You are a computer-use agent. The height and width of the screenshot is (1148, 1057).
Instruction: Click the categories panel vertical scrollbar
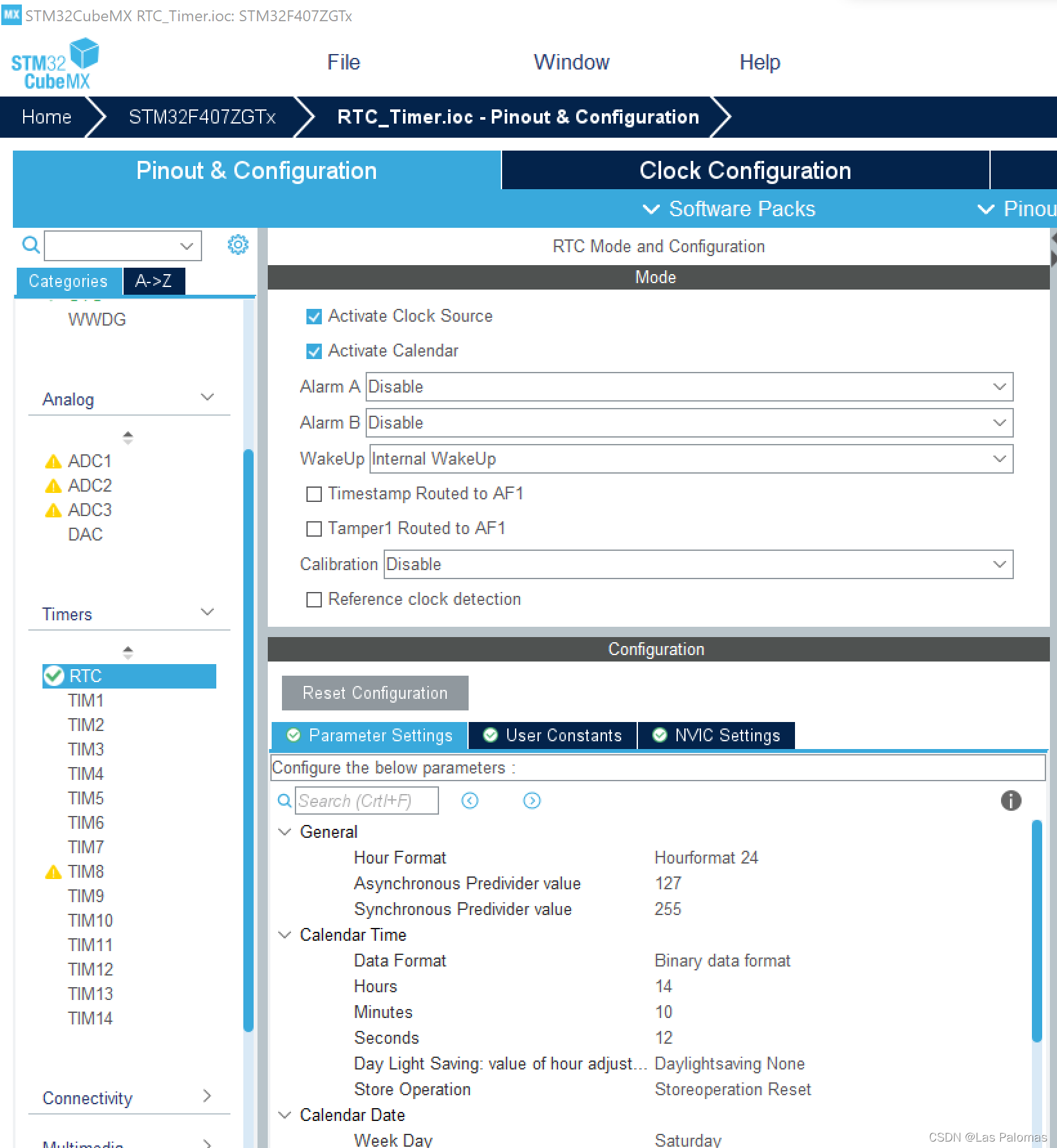click(248, 740)
